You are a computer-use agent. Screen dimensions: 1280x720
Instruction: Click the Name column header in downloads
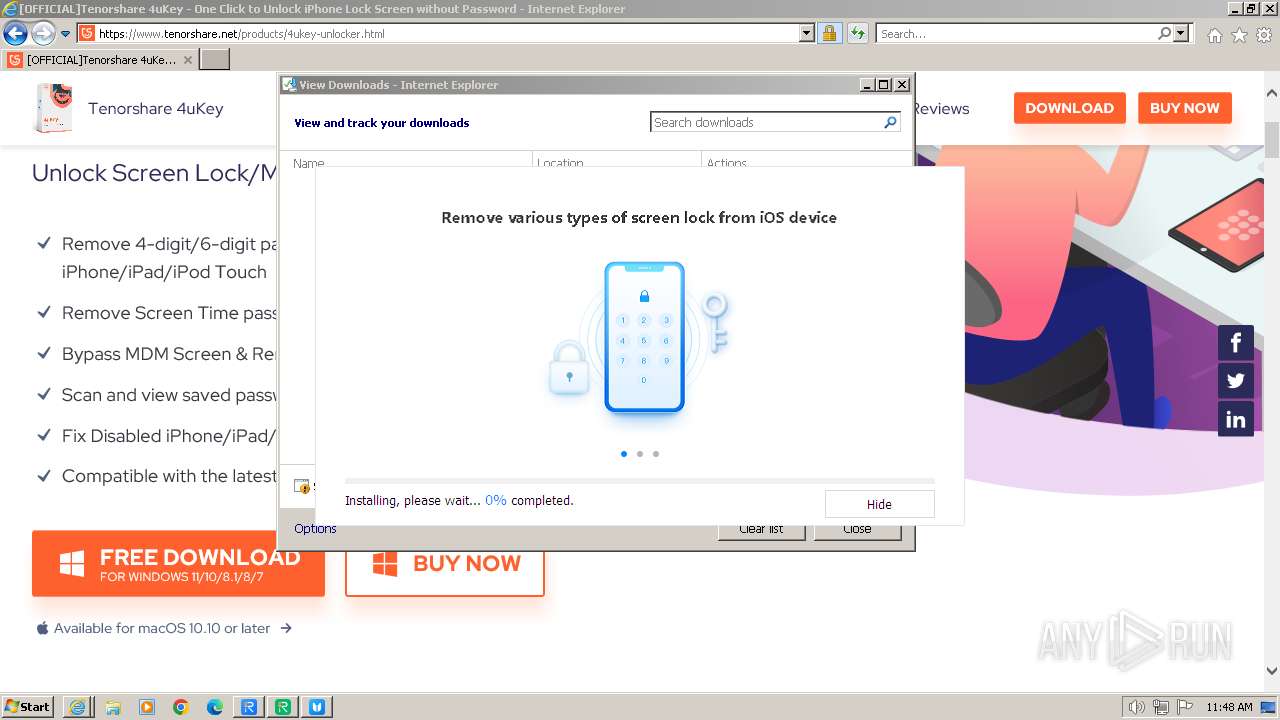pos(308,163)
